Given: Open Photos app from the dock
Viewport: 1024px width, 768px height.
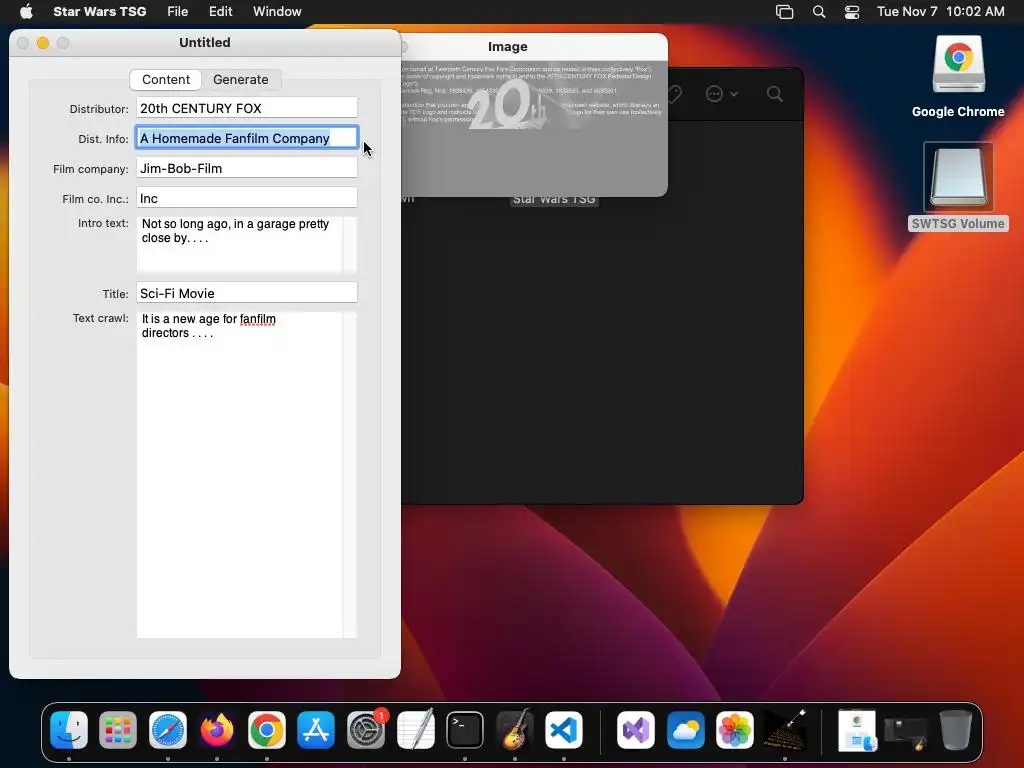Looking at the screenshot, I should pyautogui.click(x=735, y=729).
